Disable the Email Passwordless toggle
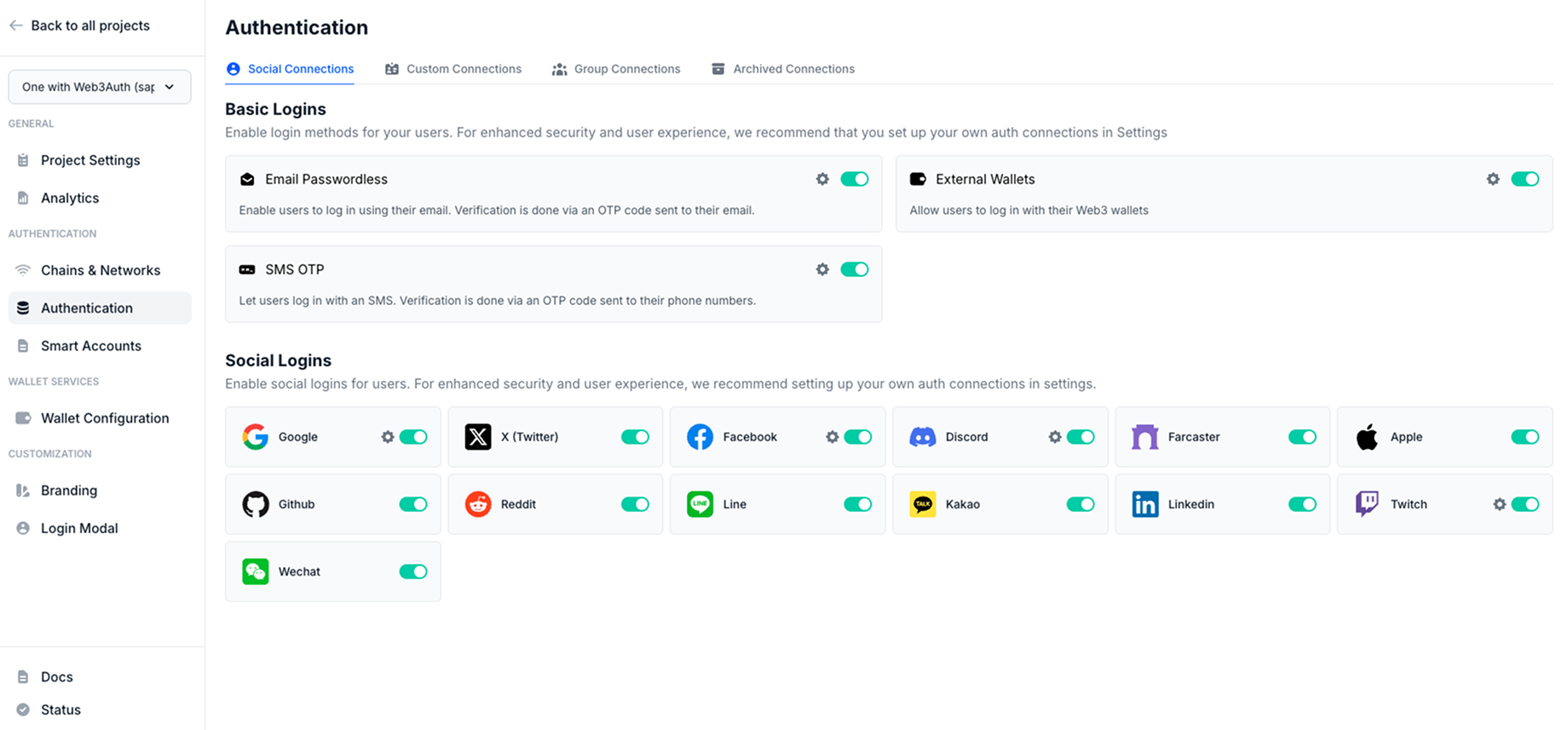 tap(854, 179)
